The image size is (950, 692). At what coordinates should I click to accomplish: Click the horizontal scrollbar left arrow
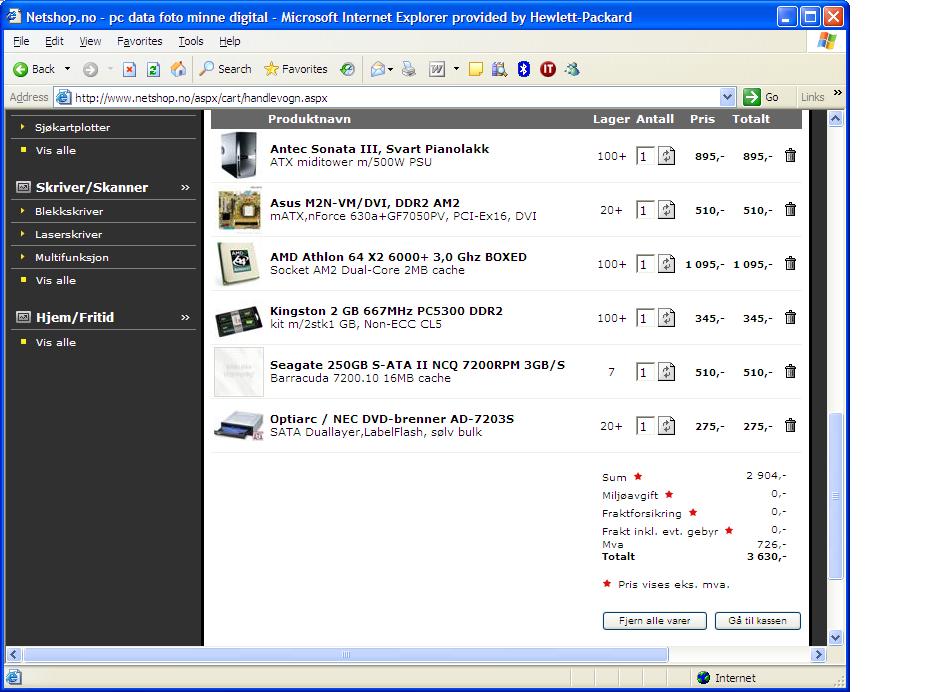click(x=13, y=654)
